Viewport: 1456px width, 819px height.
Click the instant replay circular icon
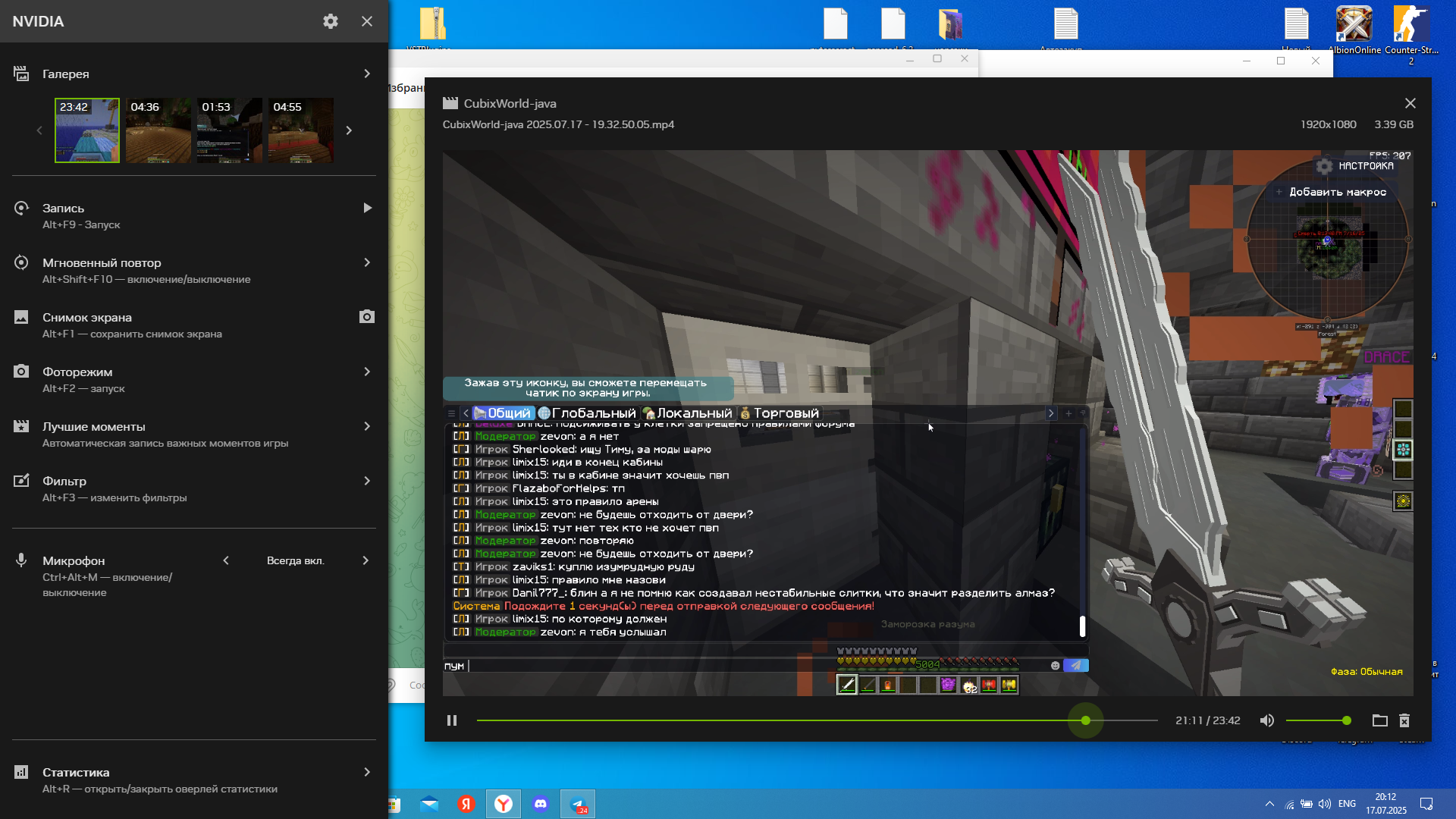click(21, 262)
